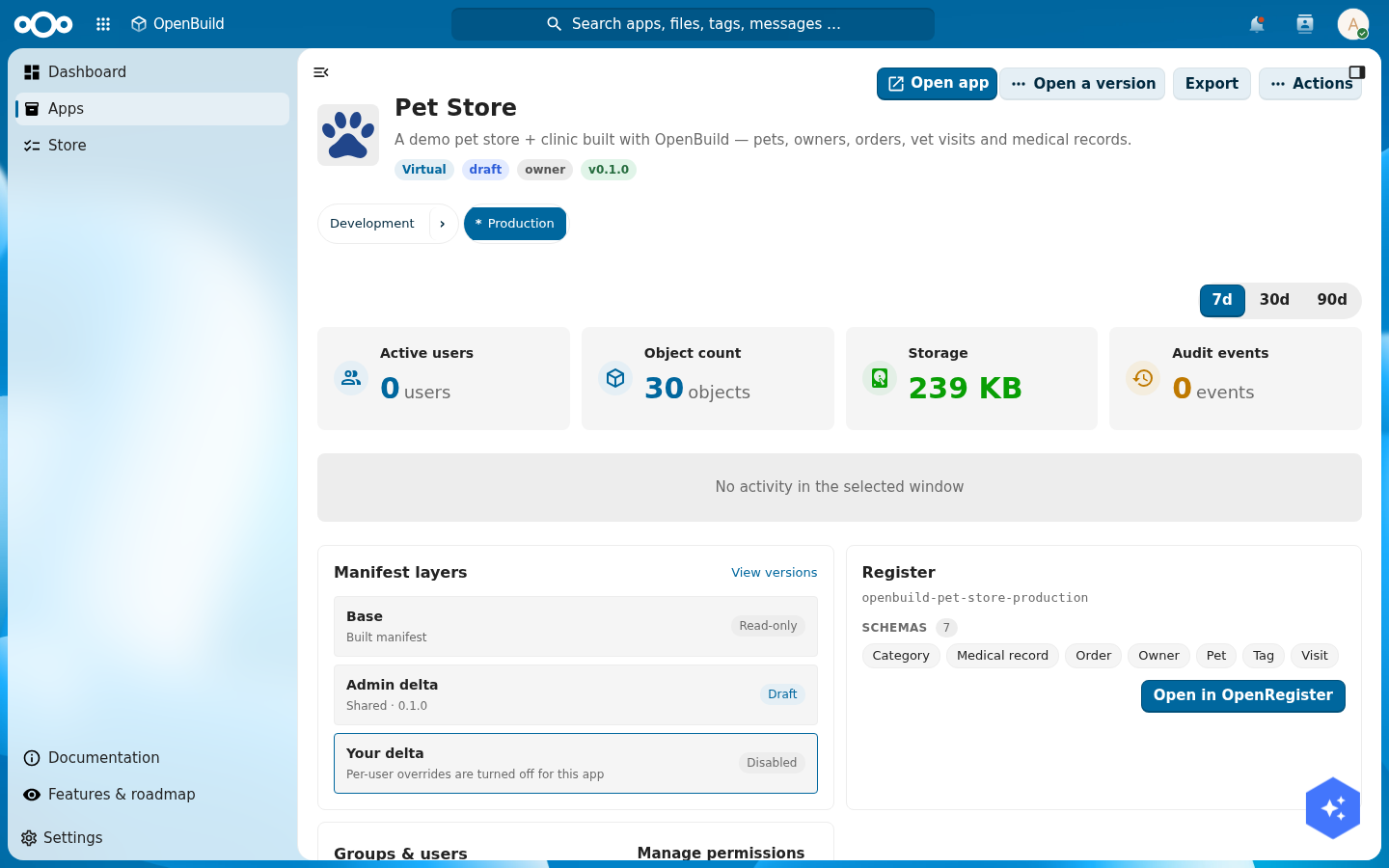Click the Object count cube icon
The width and height of the screenshot is (1389, 868).
pos(615,378)
